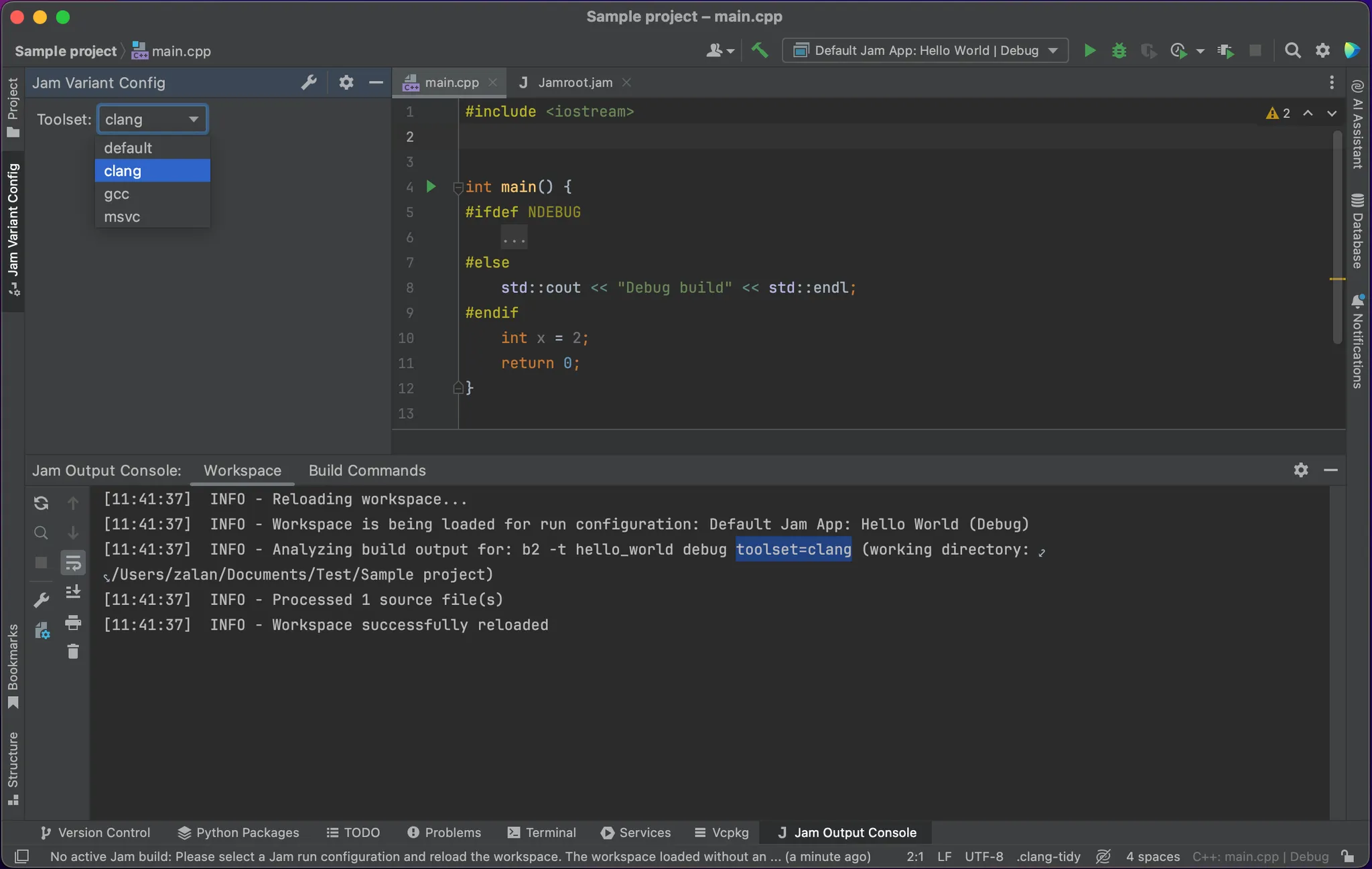
Task: Click the print icon in console toolbar
Action: 73,622
